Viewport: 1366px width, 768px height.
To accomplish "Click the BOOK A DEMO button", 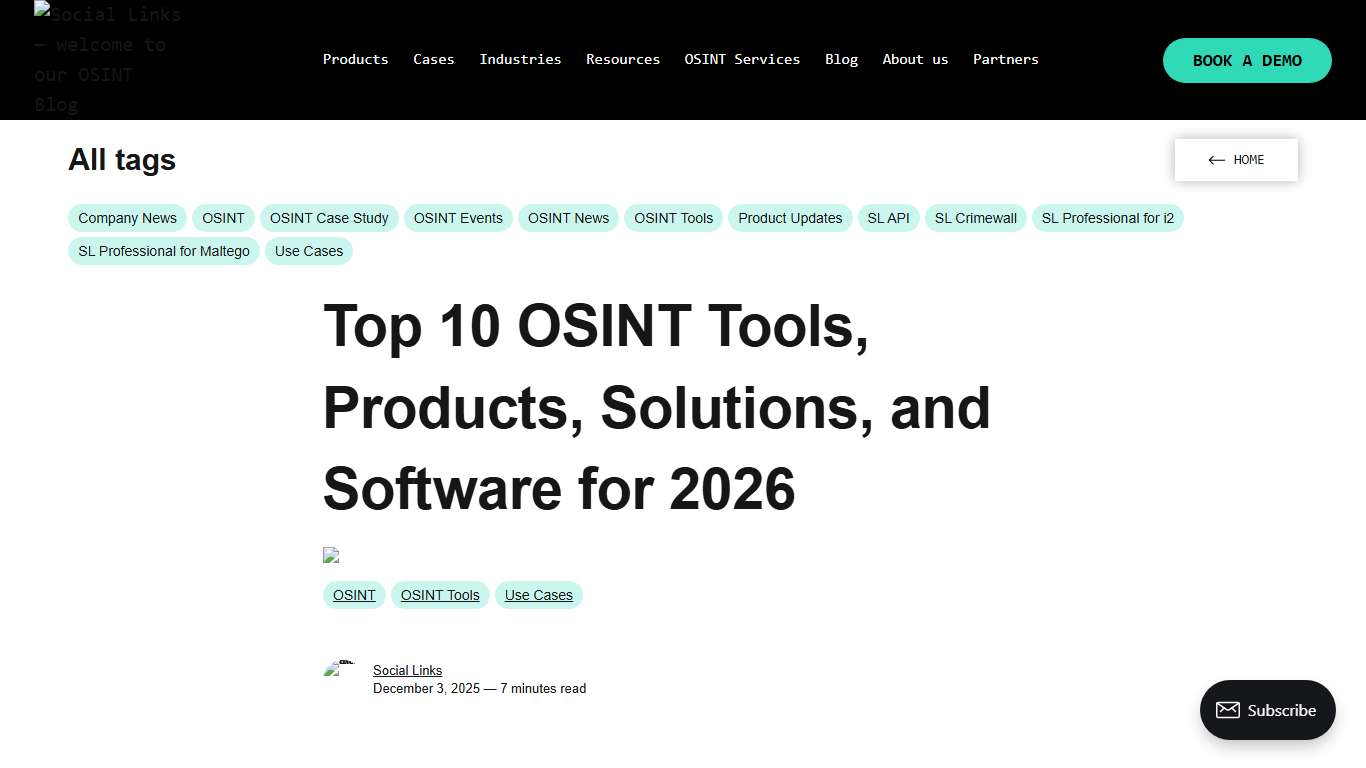I will 1247,60.
